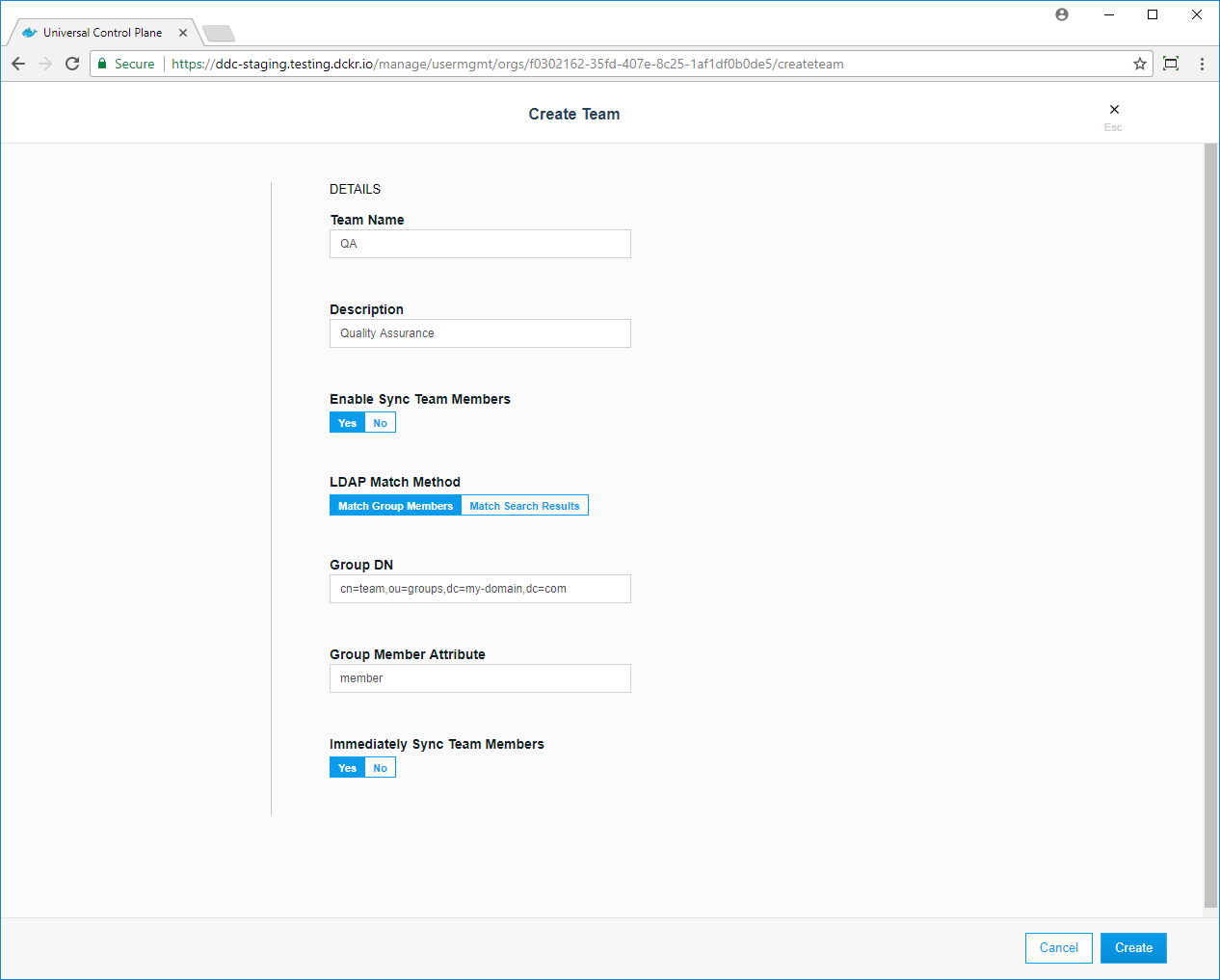Set Enable Sync Team Members to No
This screenshot has height=980, width=1220.
[381, 423]
